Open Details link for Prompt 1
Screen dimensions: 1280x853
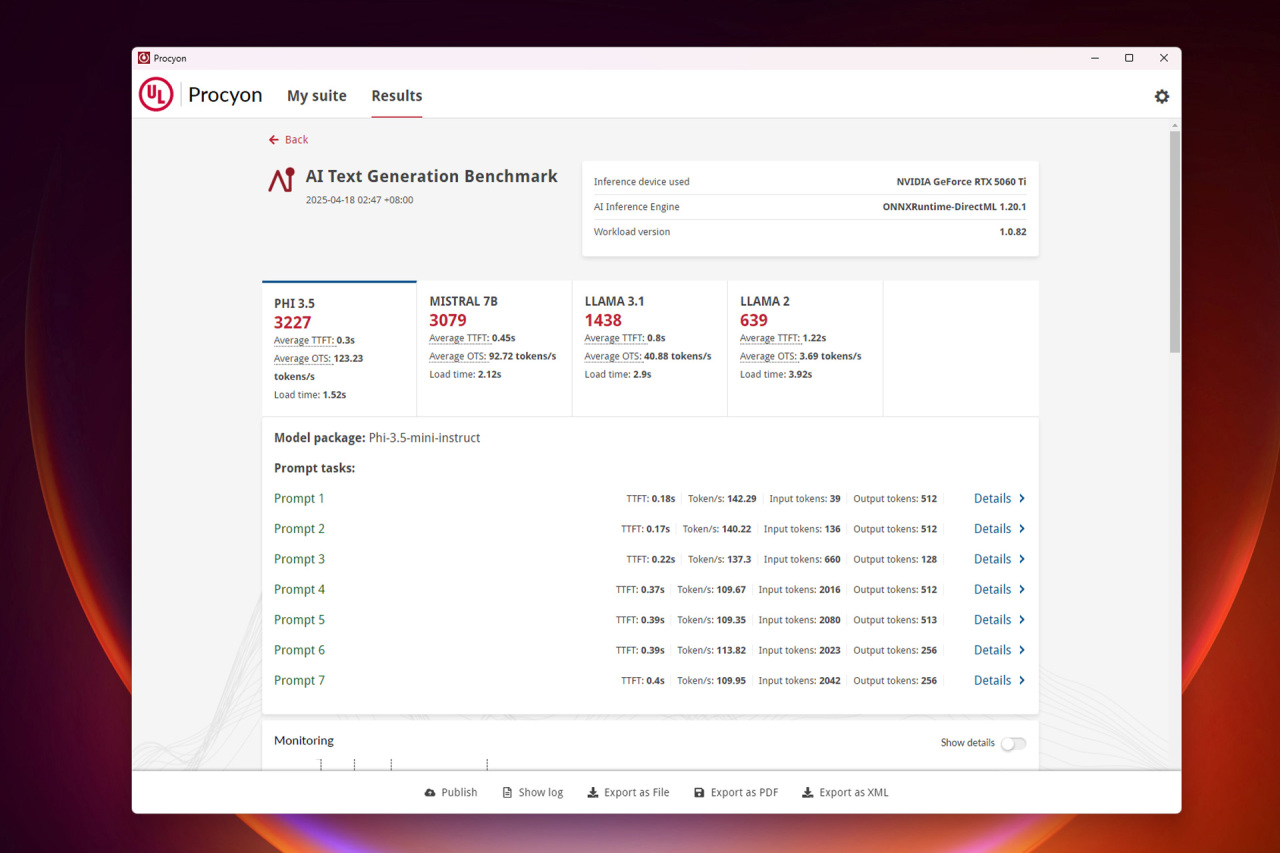point(992,499)
